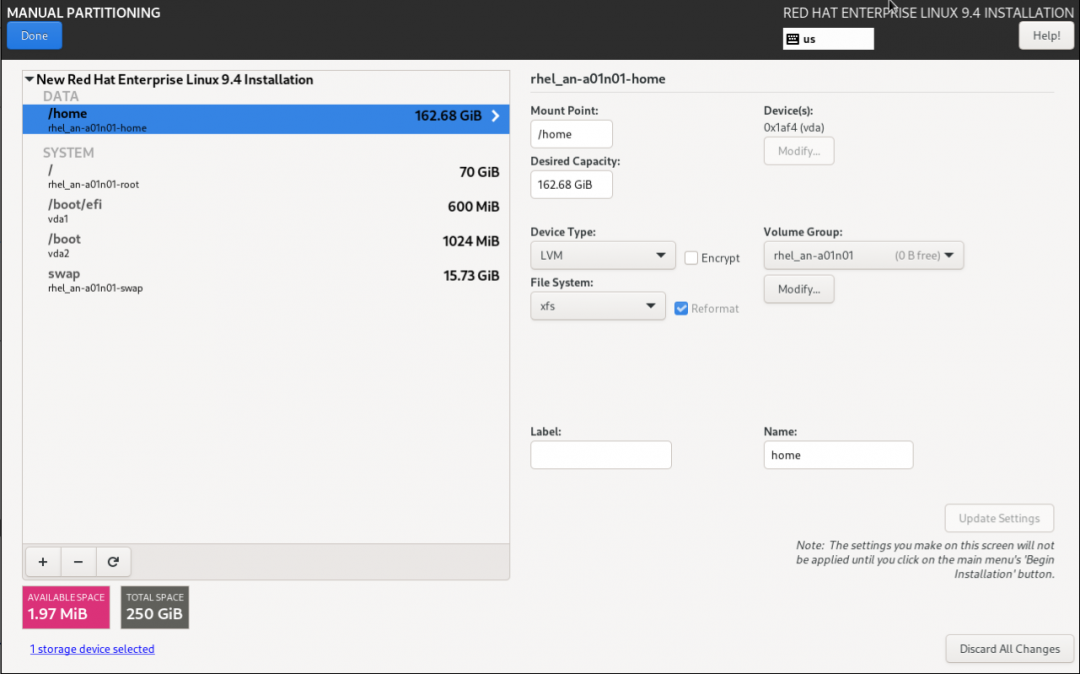The width and height of the screenshot is (1080, 674).
Task: Open the 1 storage device selected link
Action: click(92, 649)
